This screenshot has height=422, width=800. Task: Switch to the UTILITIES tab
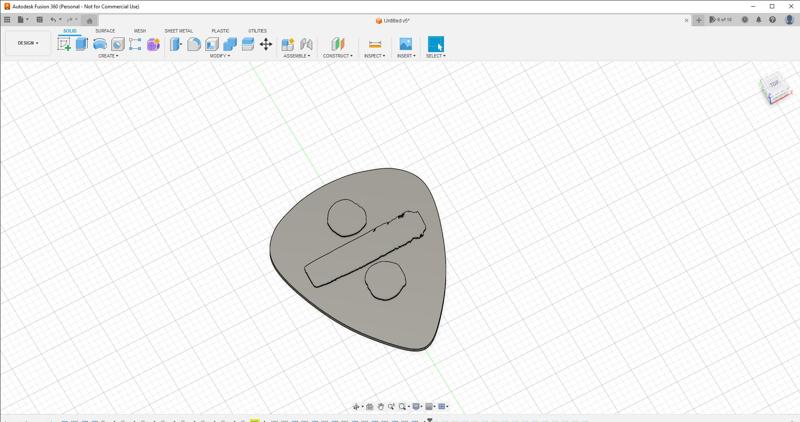tap(257, 31)
